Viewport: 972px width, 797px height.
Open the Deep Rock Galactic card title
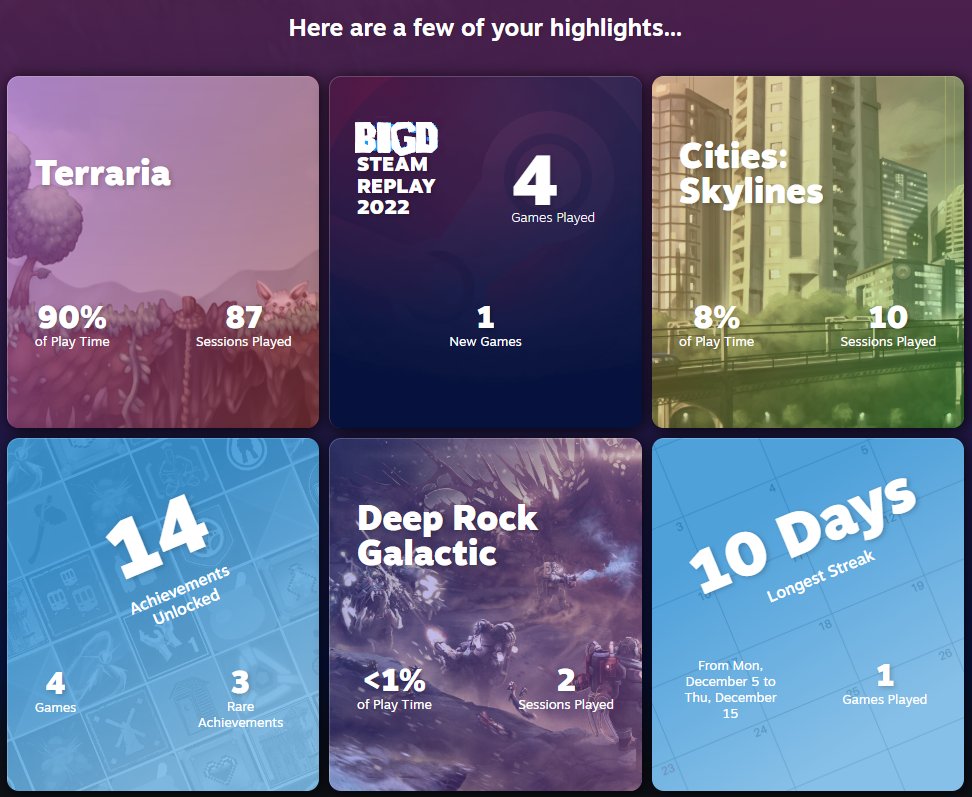447,535
